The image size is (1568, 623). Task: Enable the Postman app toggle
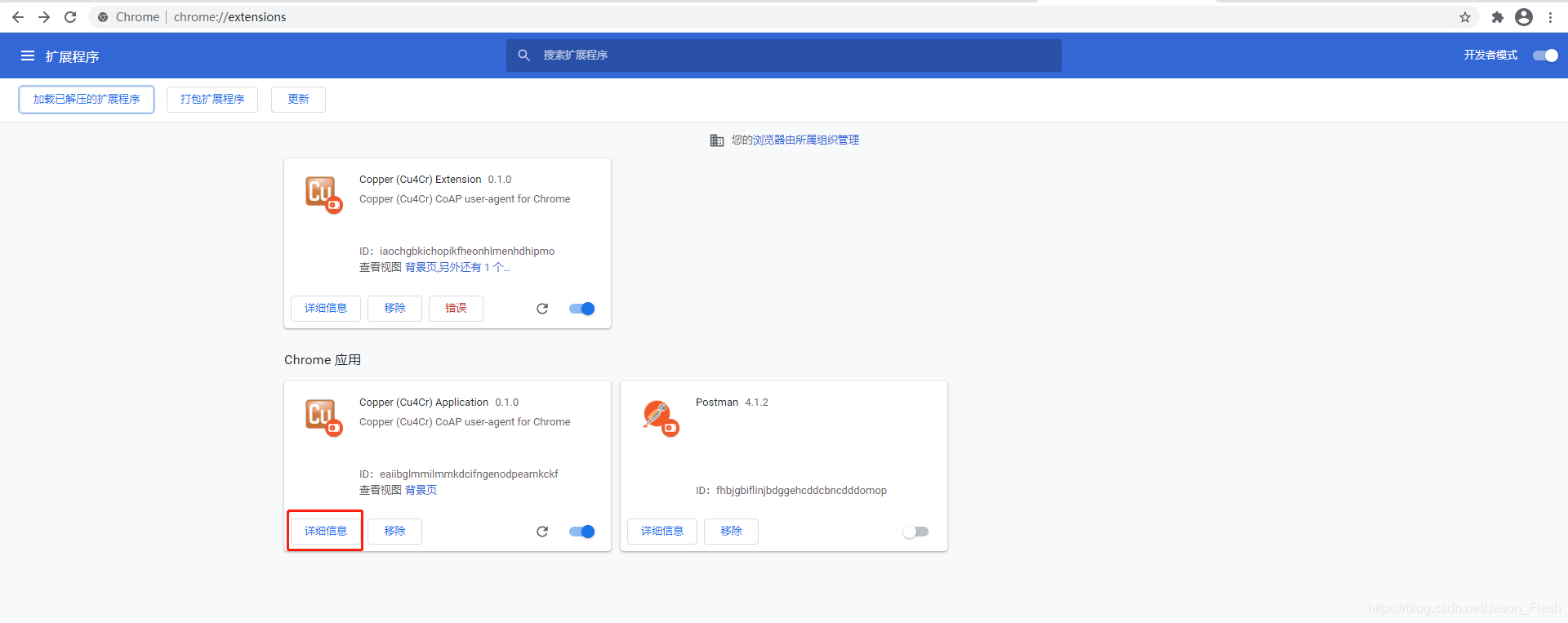(x=915, y=532)
